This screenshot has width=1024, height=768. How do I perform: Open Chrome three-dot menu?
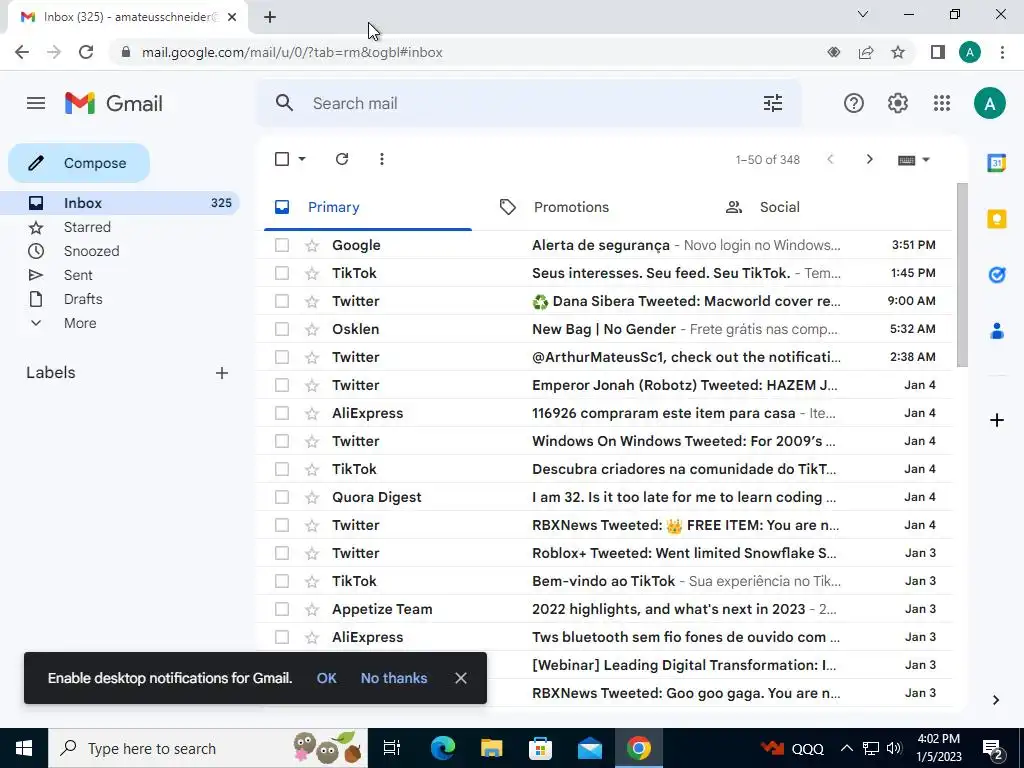click(x=1002, y=52)
